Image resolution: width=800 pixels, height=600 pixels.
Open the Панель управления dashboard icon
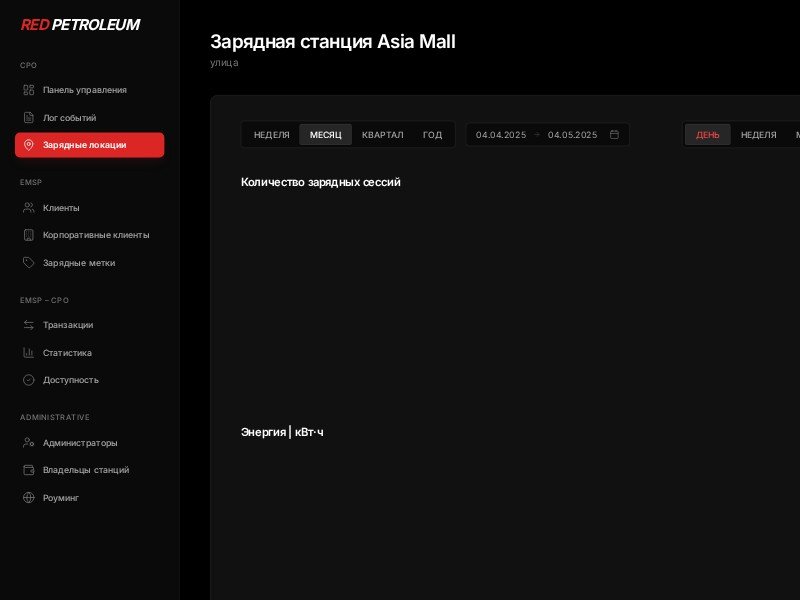tap(28, 90)
